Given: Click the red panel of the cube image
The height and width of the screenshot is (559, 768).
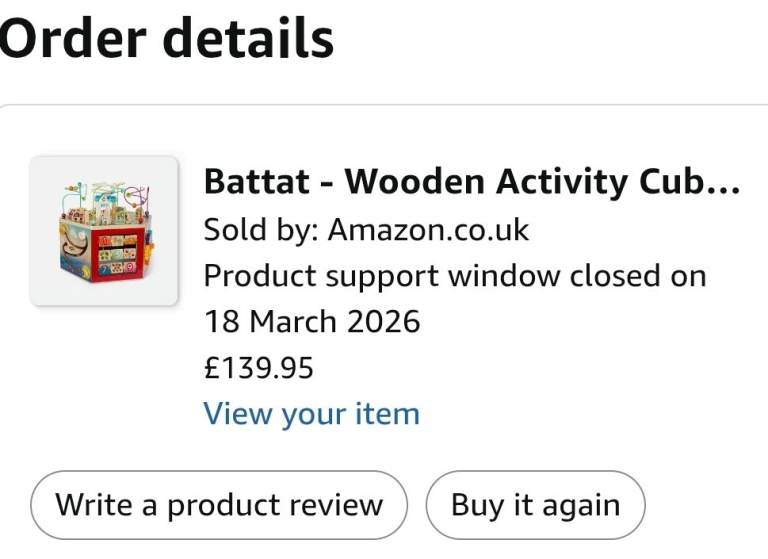Looking at the screenshot, I should pyautogui.click(x=118, y=255).
